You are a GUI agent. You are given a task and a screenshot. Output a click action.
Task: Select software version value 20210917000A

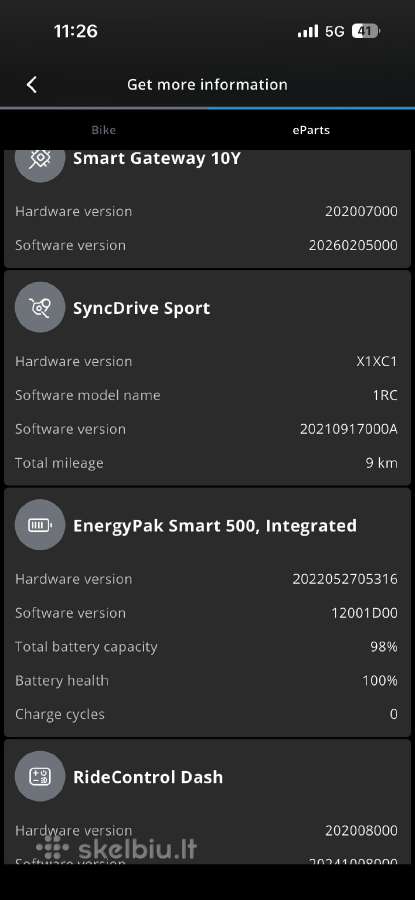coord(349,429)
